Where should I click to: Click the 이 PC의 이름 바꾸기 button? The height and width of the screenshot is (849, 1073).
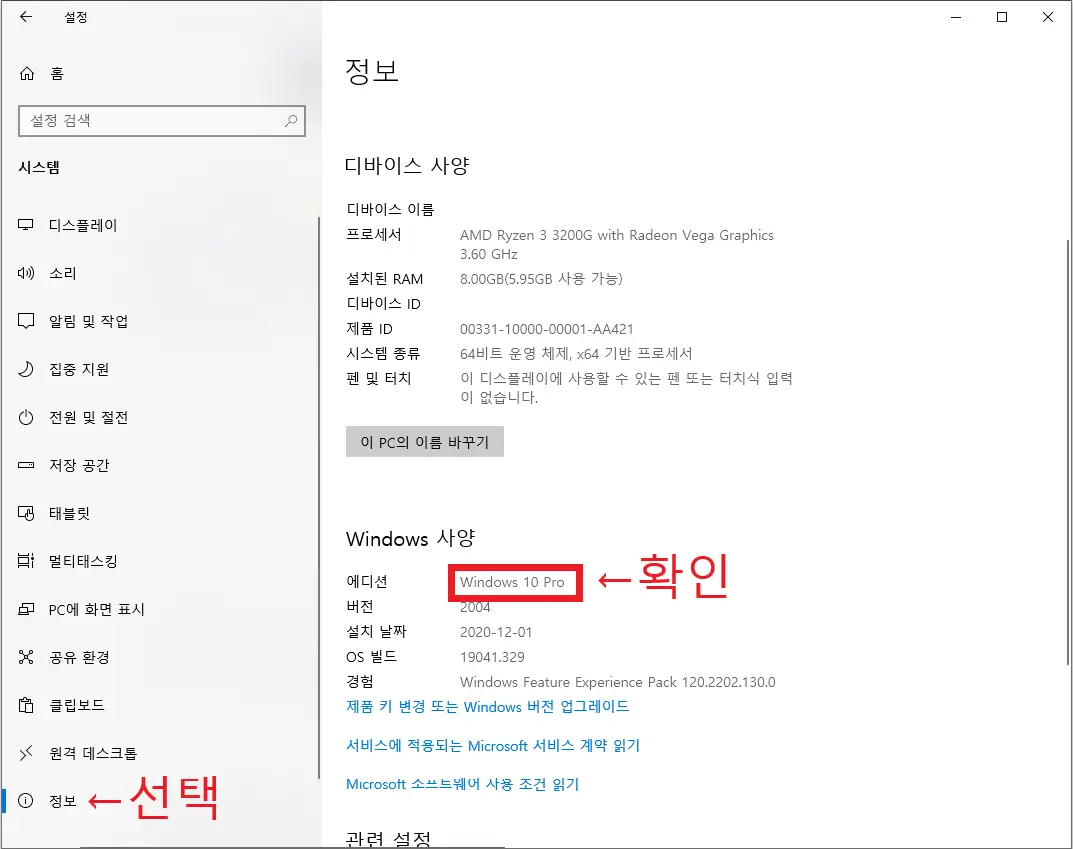[x=424, y=441]
